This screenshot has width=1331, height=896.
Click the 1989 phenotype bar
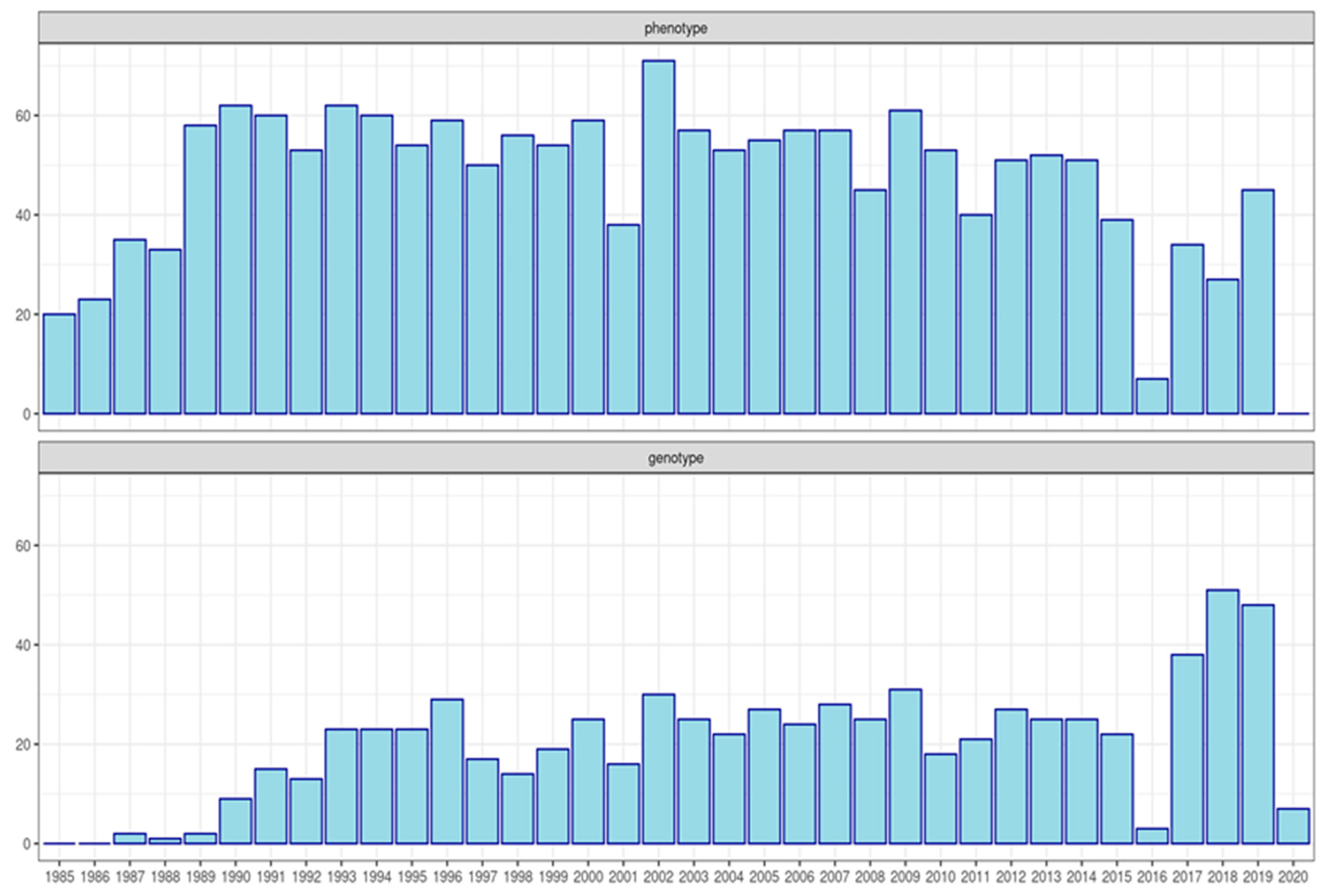(200, 269)
